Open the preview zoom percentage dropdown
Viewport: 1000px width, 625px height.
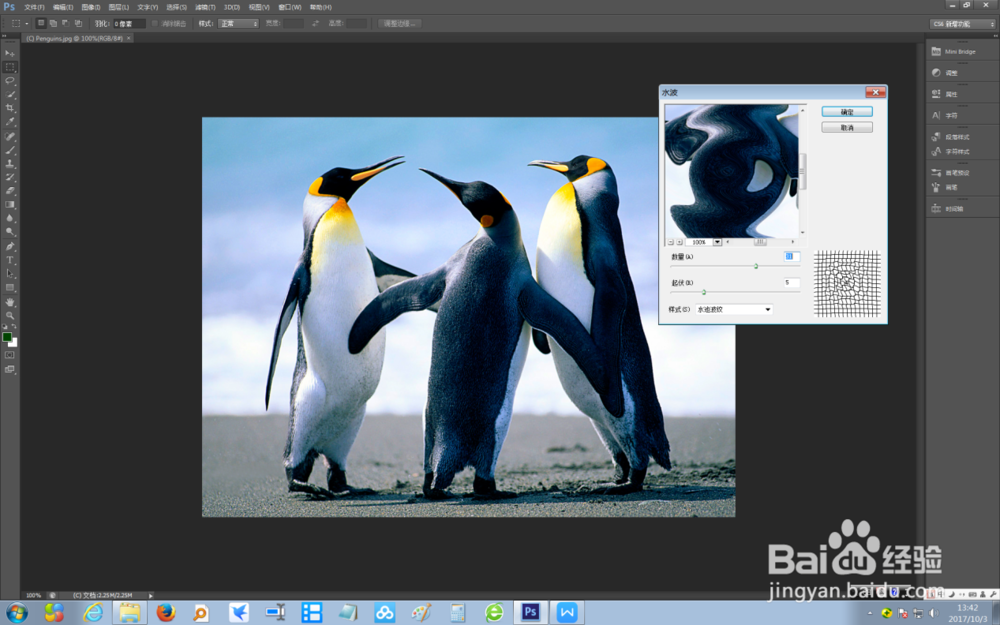tap(717, 242)
